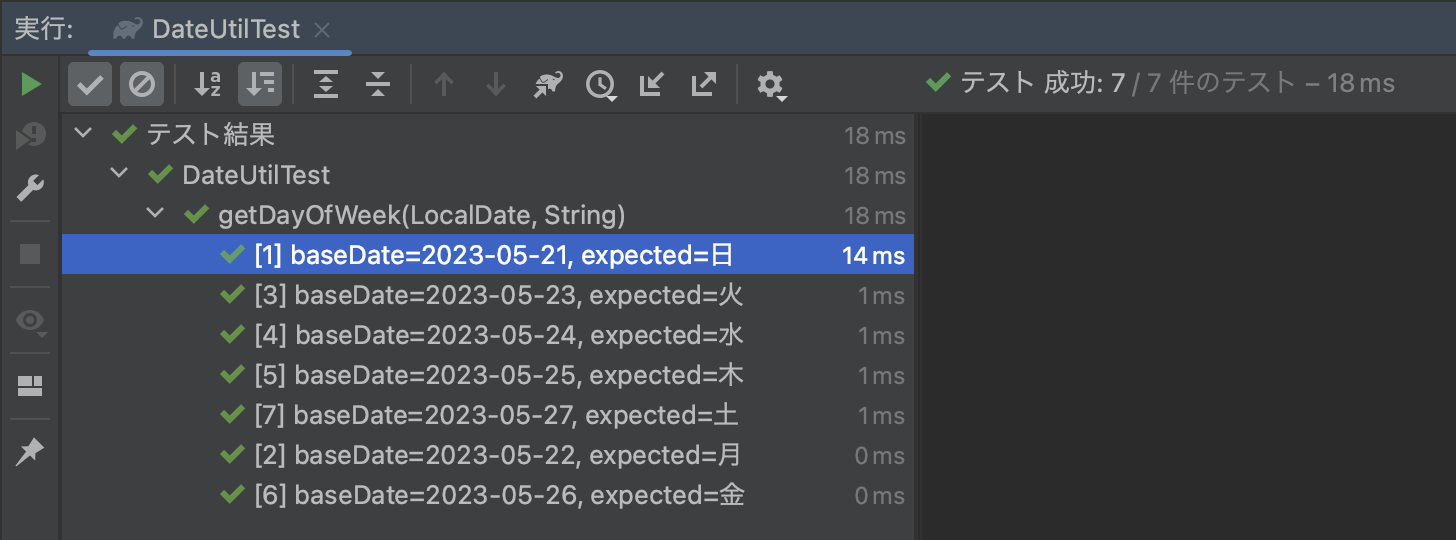Close the DateUtilTest tab
Image resolution: width=1456 pixels, height=540 pixels.
pos(322,30)
